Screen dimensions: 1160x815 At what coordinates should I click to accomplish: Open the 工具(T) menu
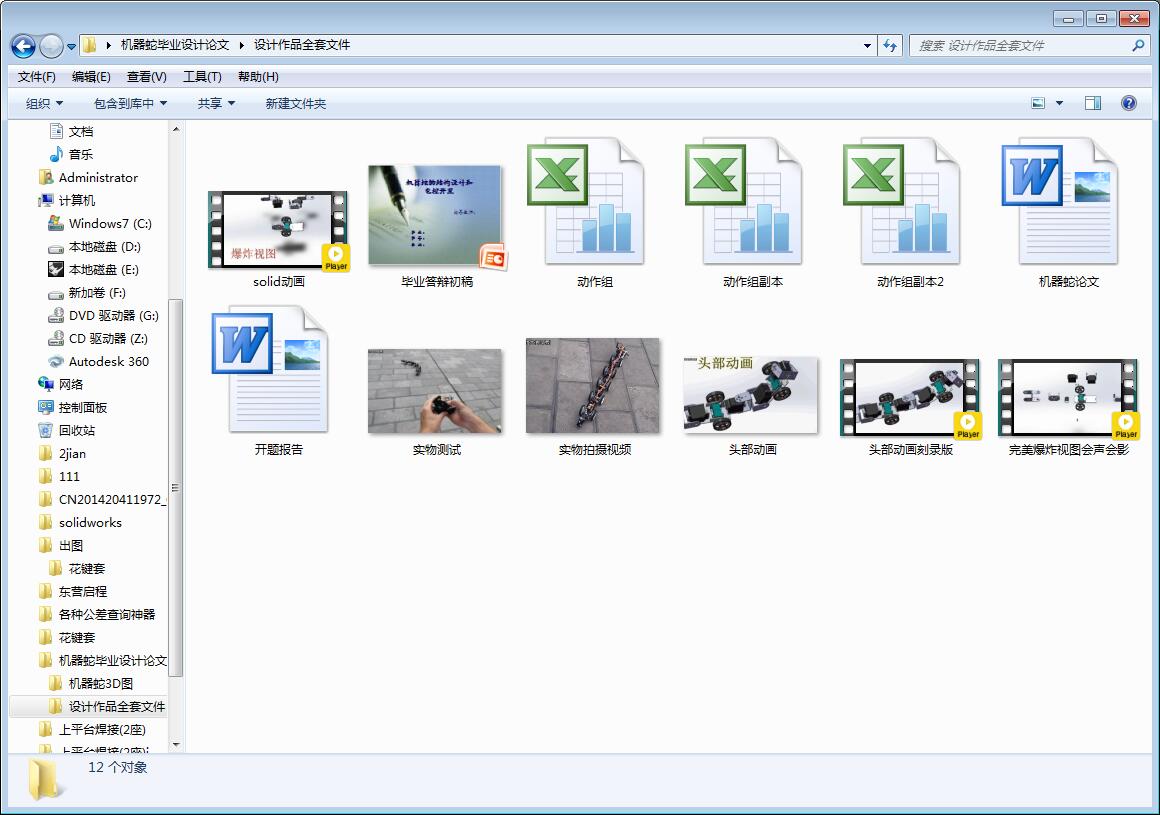coord(202,77)
